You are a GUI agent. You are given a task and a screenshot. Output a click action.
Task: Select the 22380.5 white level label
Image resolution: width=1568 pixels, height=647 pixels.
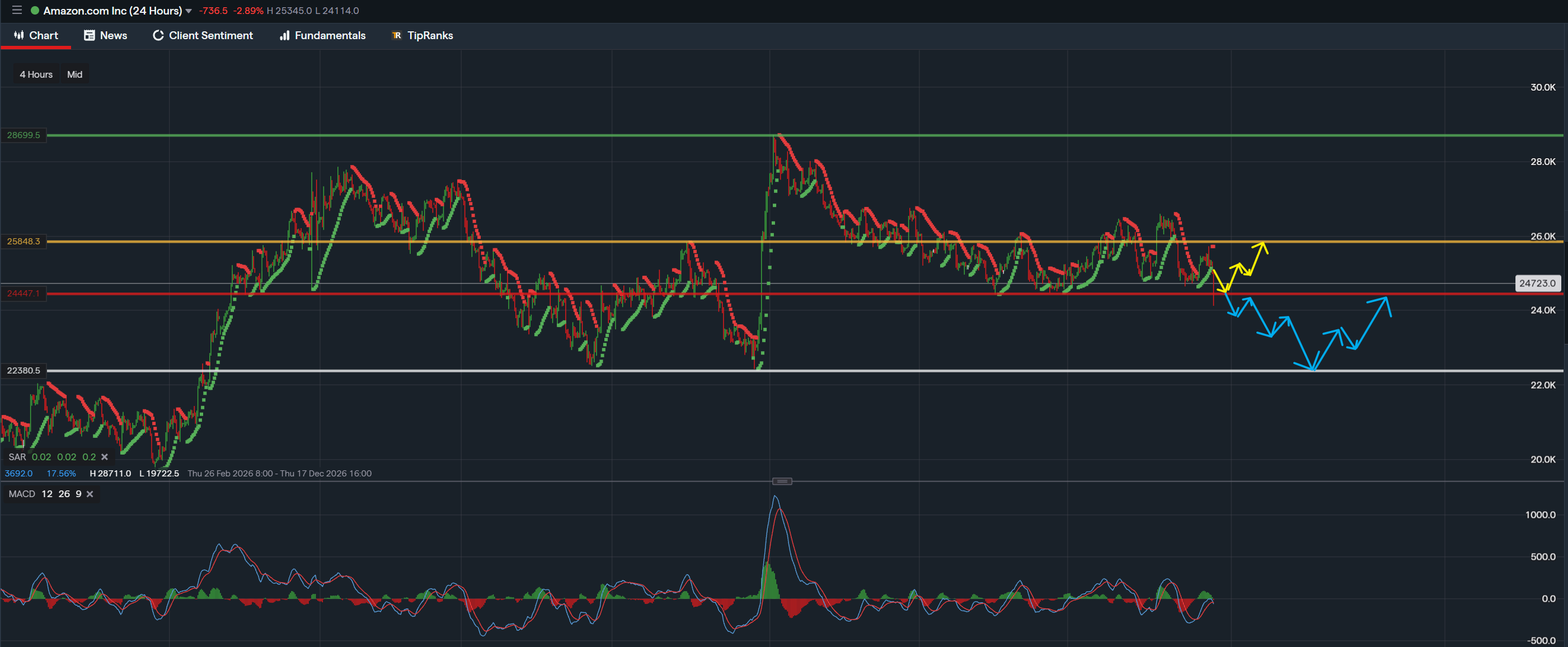coord(24,370)
